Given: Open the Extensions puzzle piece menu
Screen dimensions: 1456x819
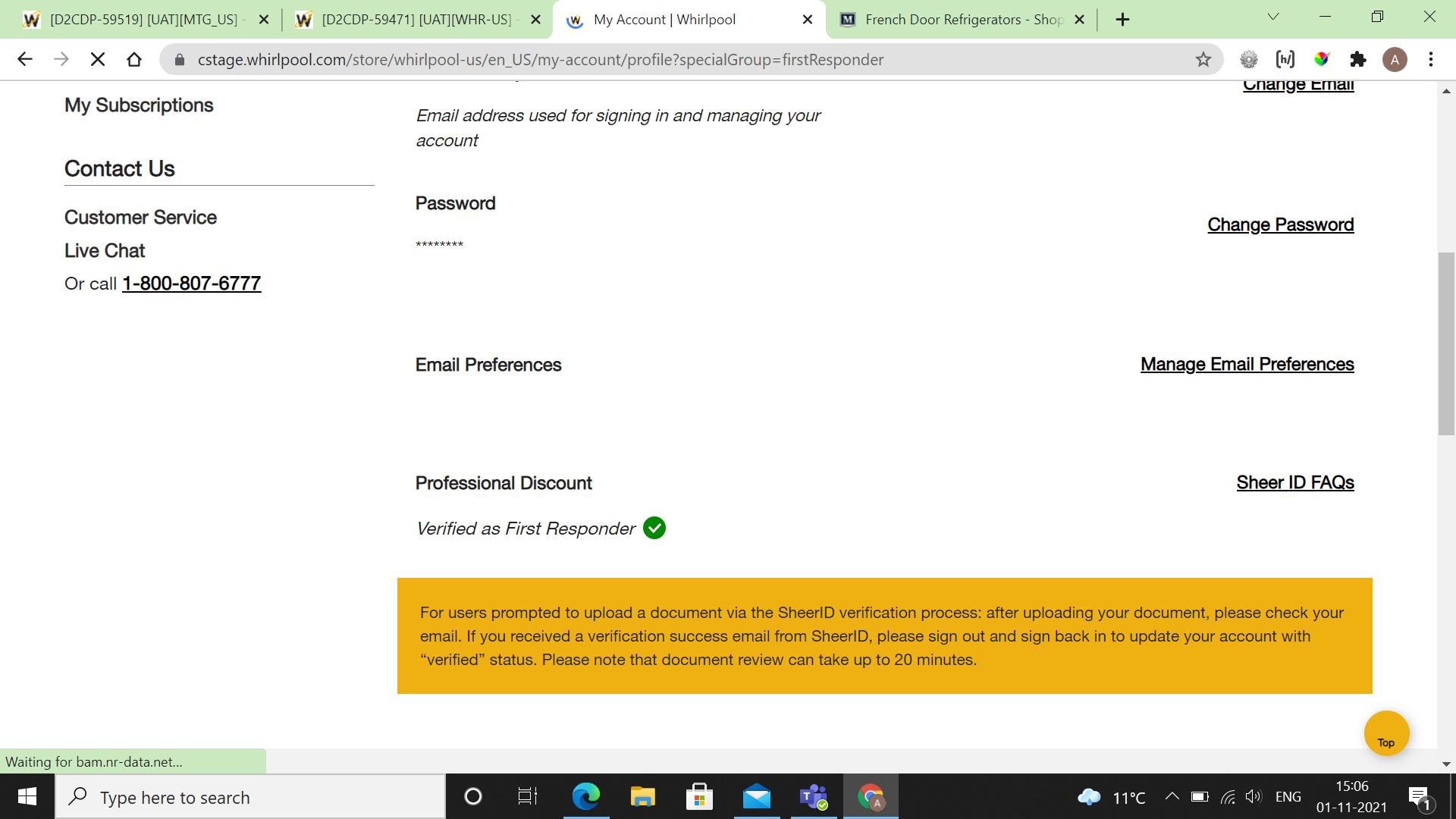Looking at the screenshot, I should [1358, 59].
